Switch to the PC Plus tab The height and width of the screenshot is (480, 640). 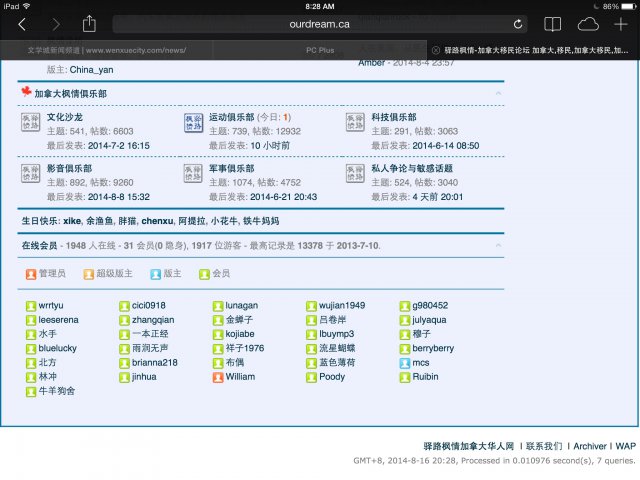(x=319, y=49)
